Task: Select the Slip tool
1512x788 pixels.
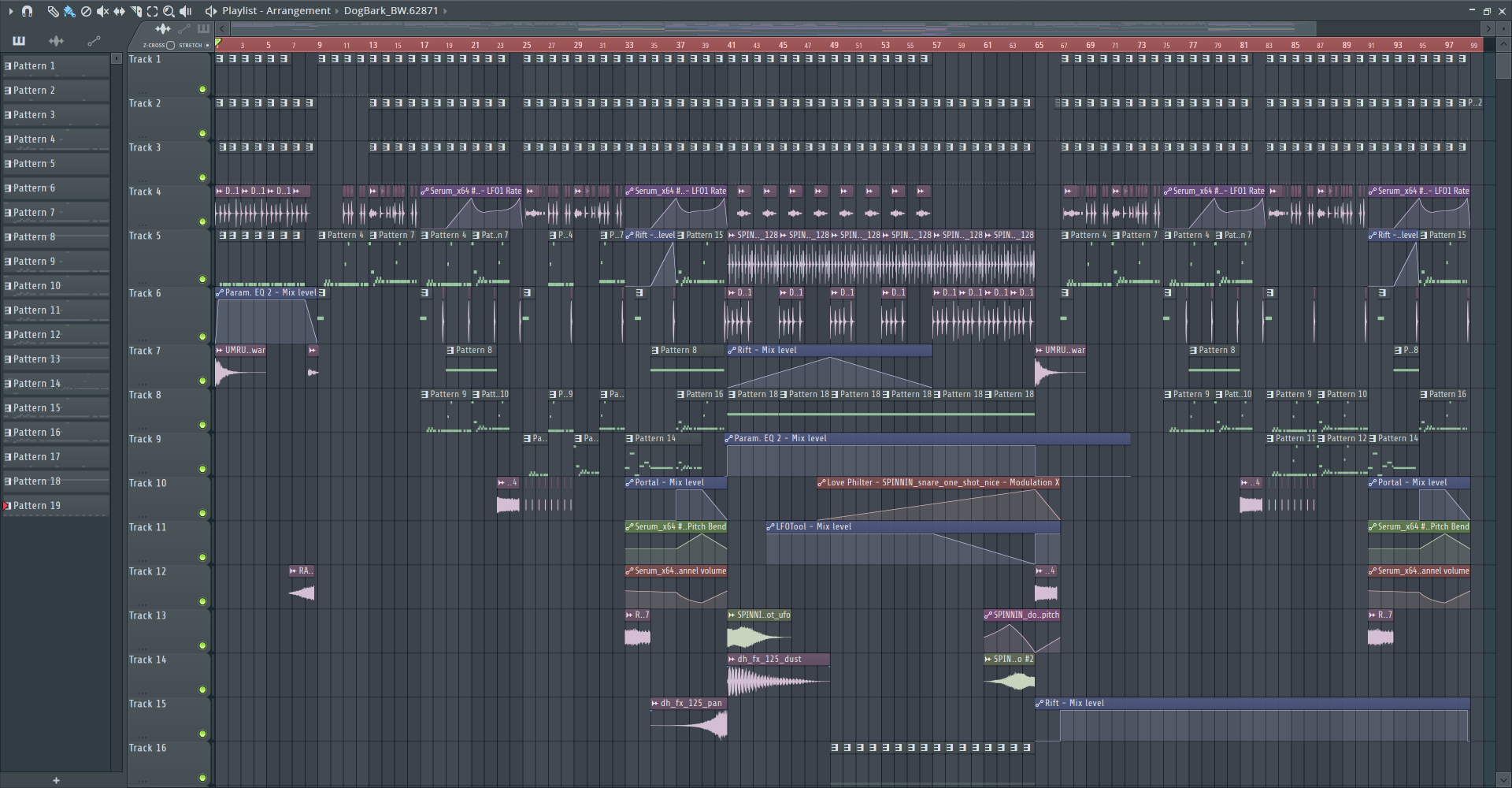Action: pyautogui.click(x=119, y=11)
